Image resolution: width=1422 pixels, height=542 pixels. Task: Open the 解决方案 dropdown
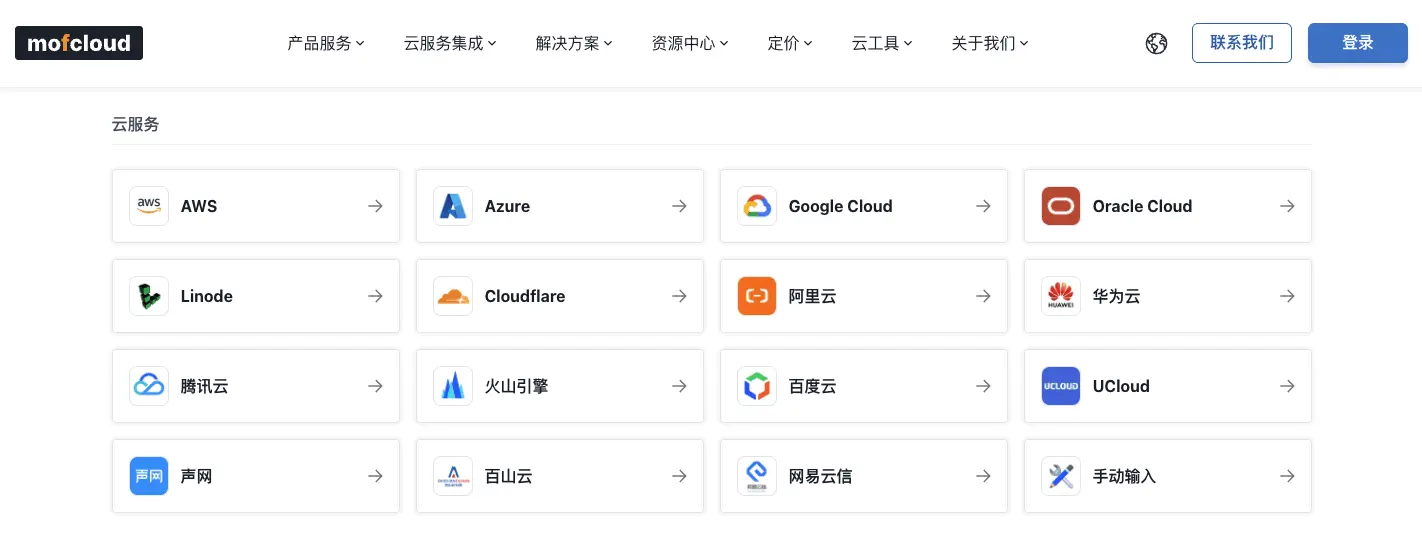[574, 43]
